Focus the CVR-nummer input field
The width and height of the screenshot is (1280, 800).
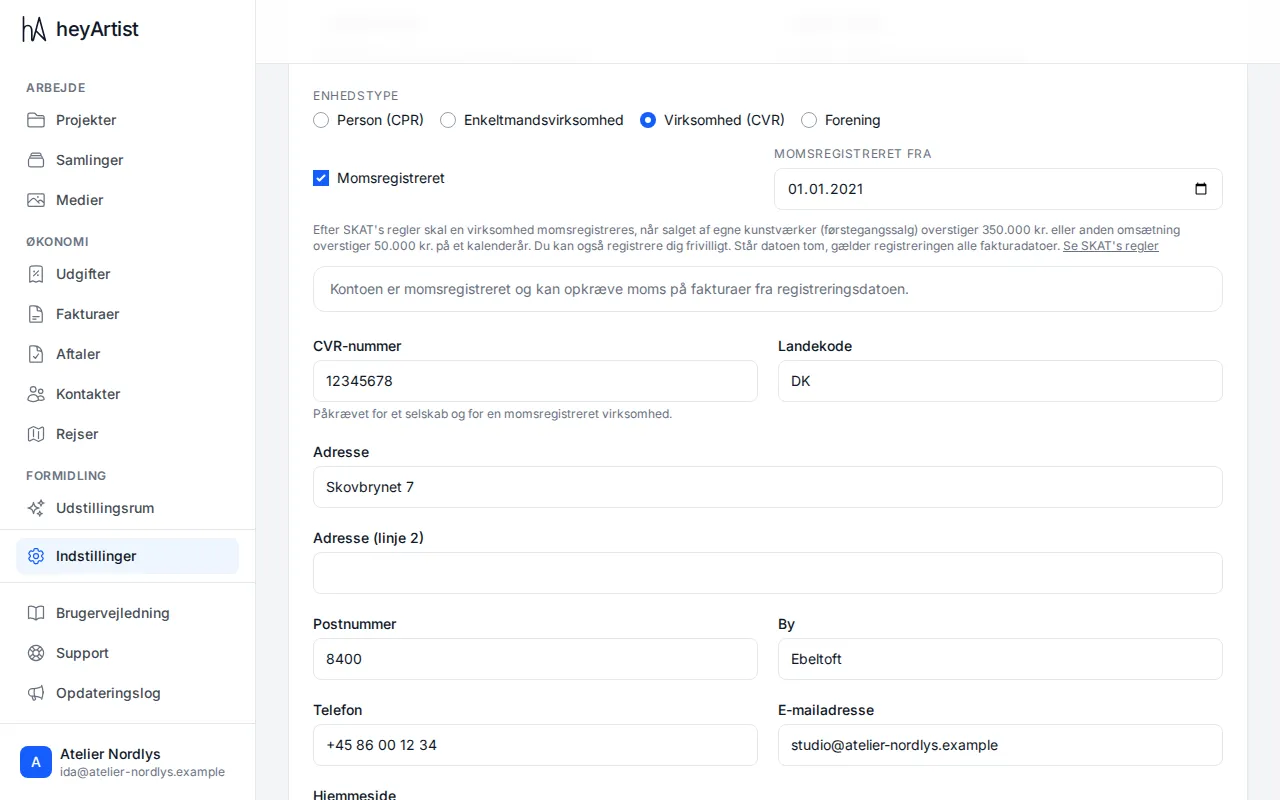click(535, 381)
